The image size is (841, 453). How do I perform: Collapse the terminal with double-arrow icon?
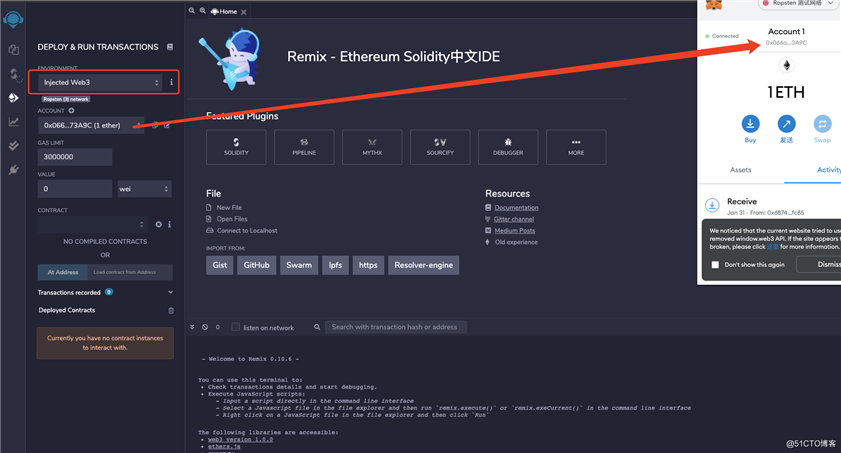tap(192, 327)
